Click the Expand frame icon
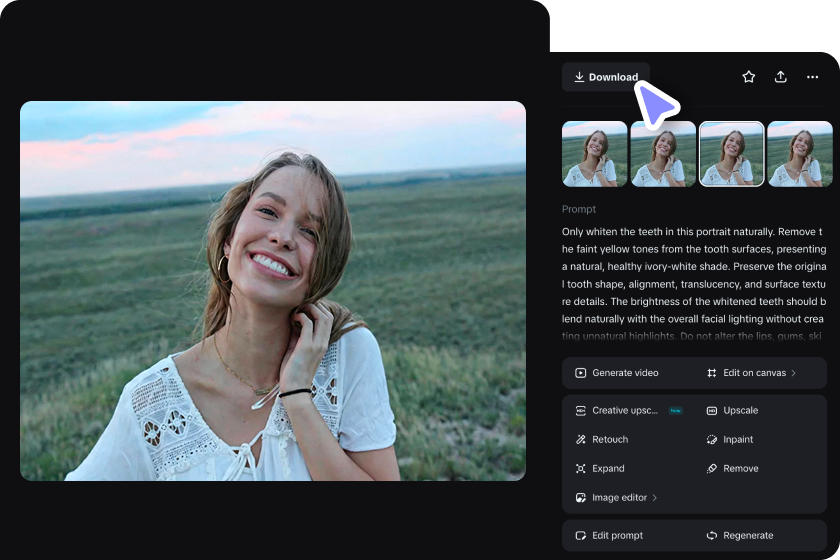840x560 pixels. (580, 469)
